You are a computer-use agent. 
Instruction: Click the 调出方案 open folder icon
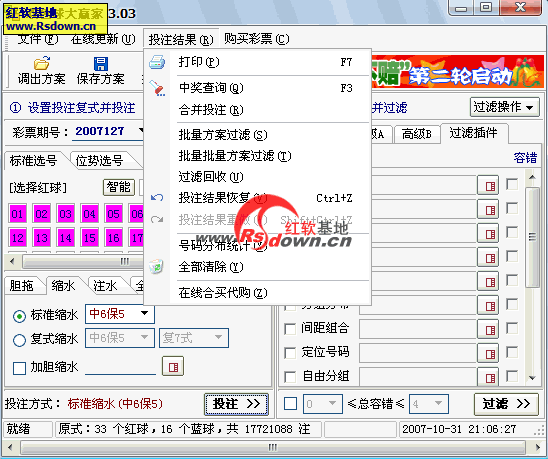[x=42, y=63]
